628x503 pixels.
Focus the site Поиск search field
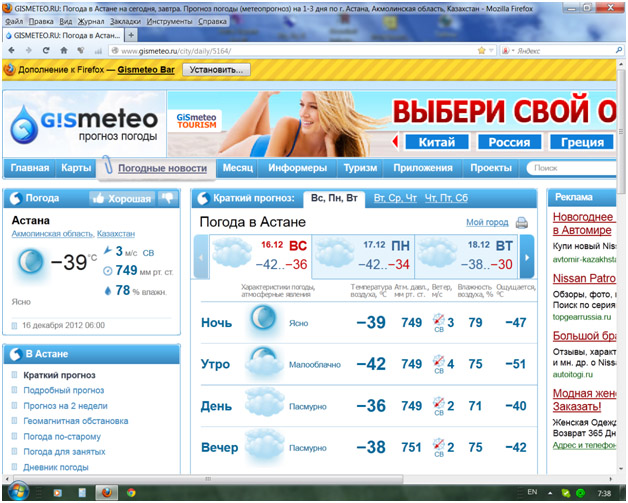573,168
